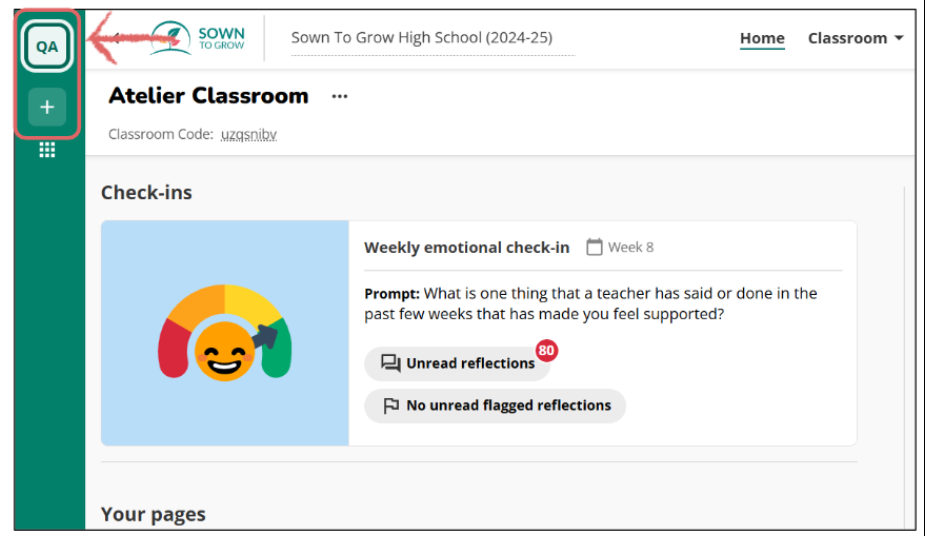Screen dimensions: 925x536
Task: Select the mood meter emoji thumbnail
Action: [x=224, y=333]
